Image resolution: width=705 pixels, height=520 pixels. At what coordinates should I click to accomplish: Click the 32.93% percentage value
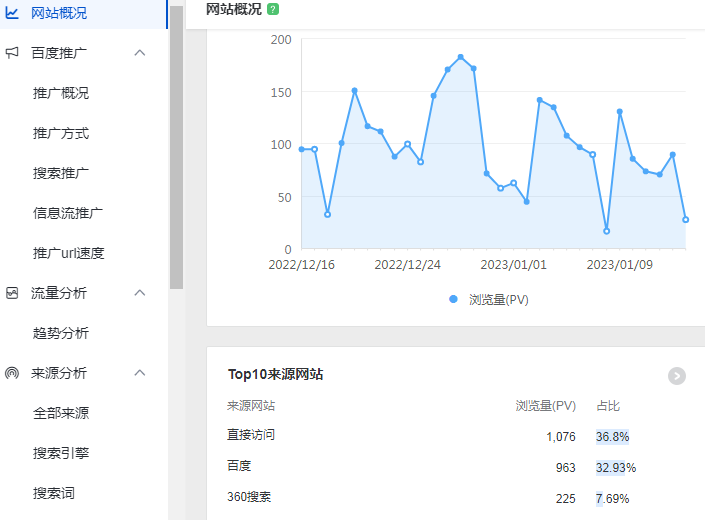(x=616, y=467)
